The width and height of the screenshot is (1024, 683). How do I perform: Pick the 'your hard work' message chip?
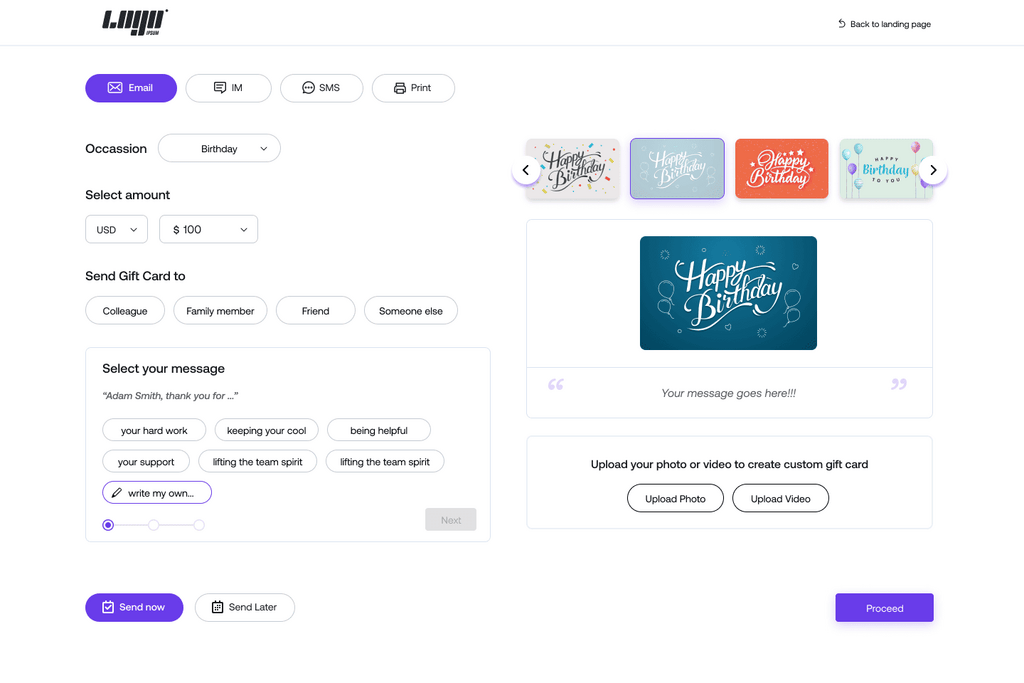click(x=154, y=430)
